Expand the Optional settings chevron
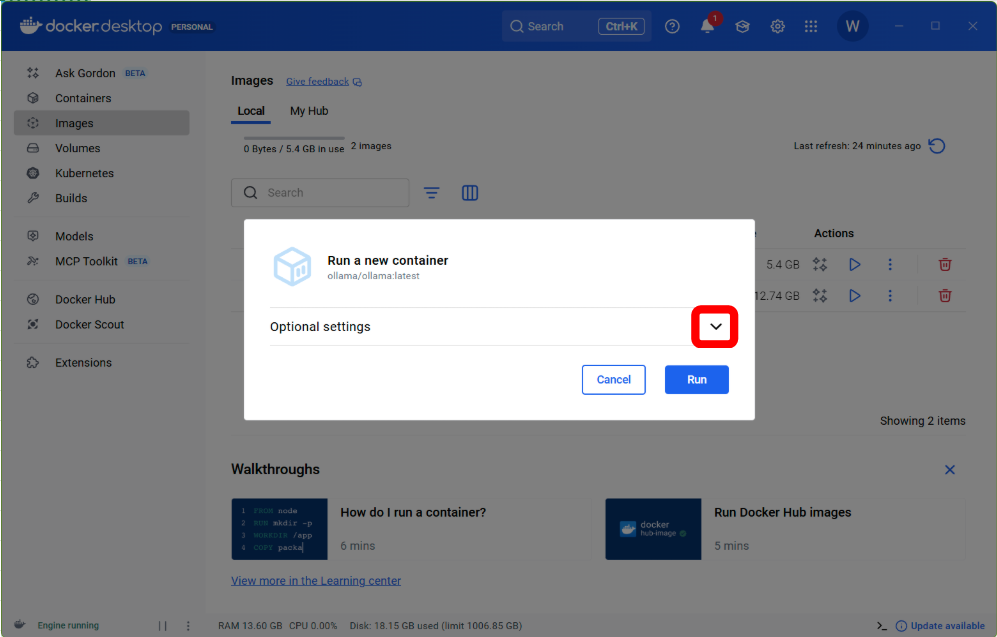 715,327
